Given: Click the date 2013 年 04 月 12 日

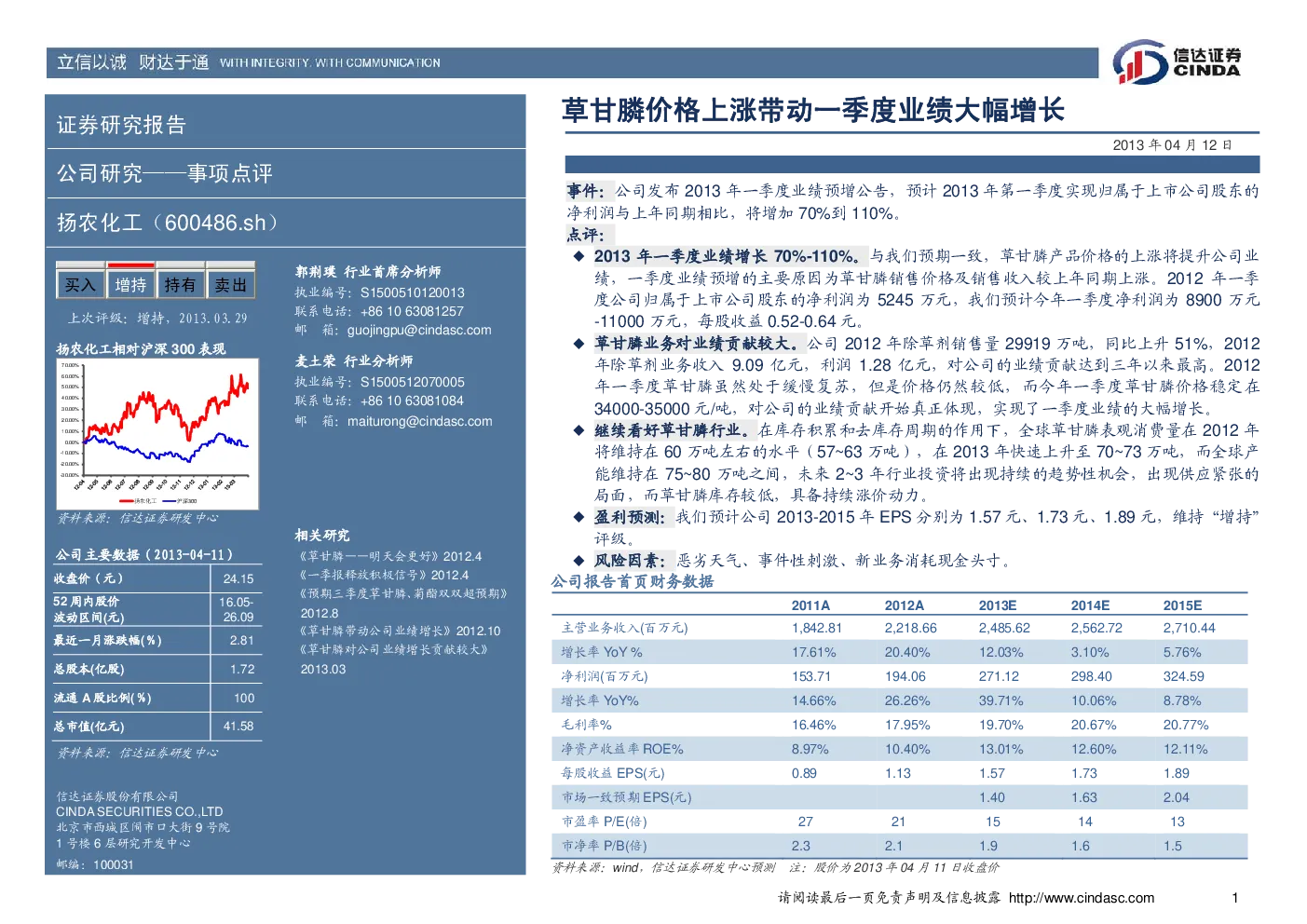Looking at the screenshot, I should (1172, 145).
